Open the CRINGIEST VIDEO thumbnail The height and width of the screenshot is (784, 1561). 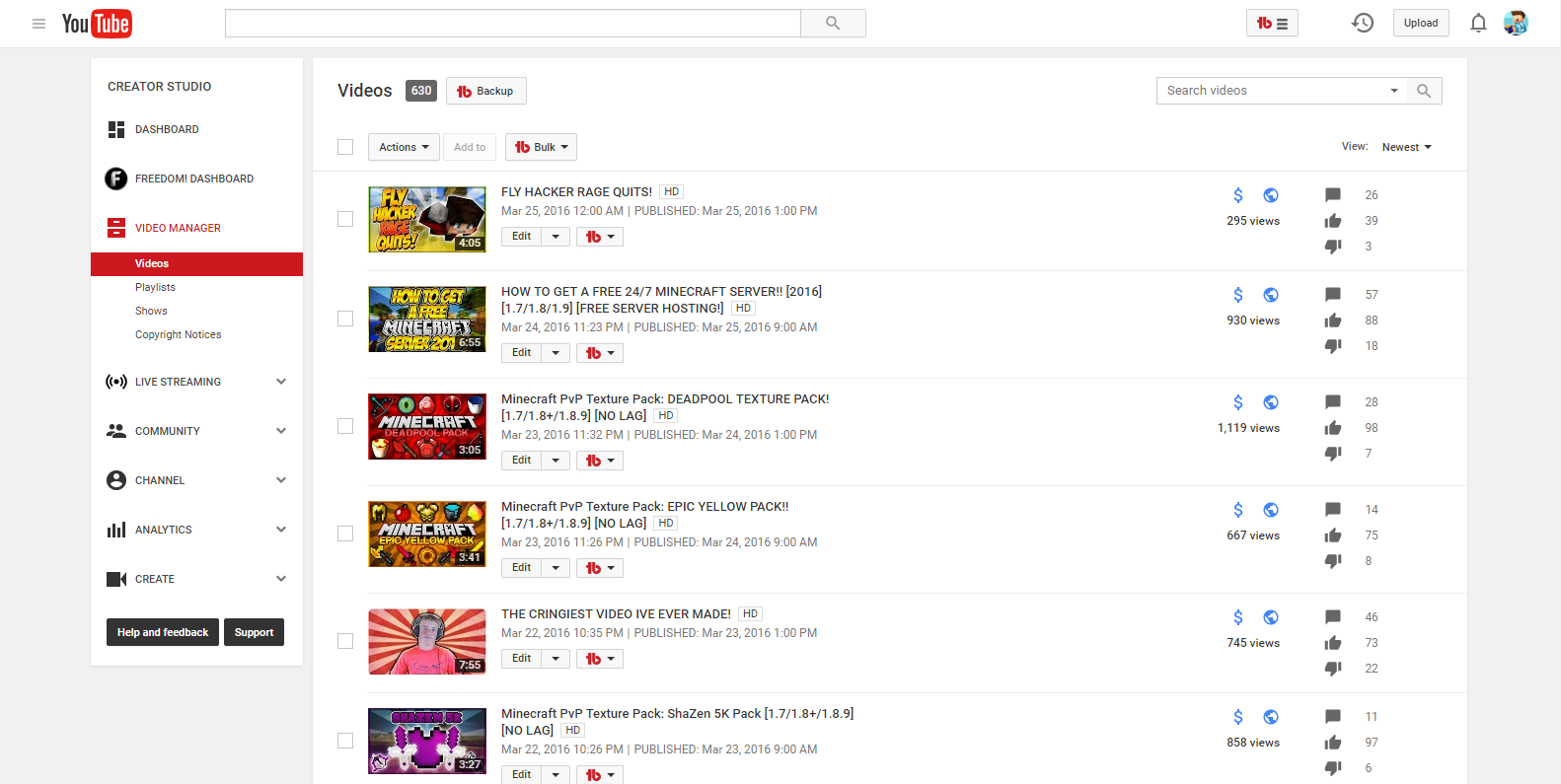[427, 642]
